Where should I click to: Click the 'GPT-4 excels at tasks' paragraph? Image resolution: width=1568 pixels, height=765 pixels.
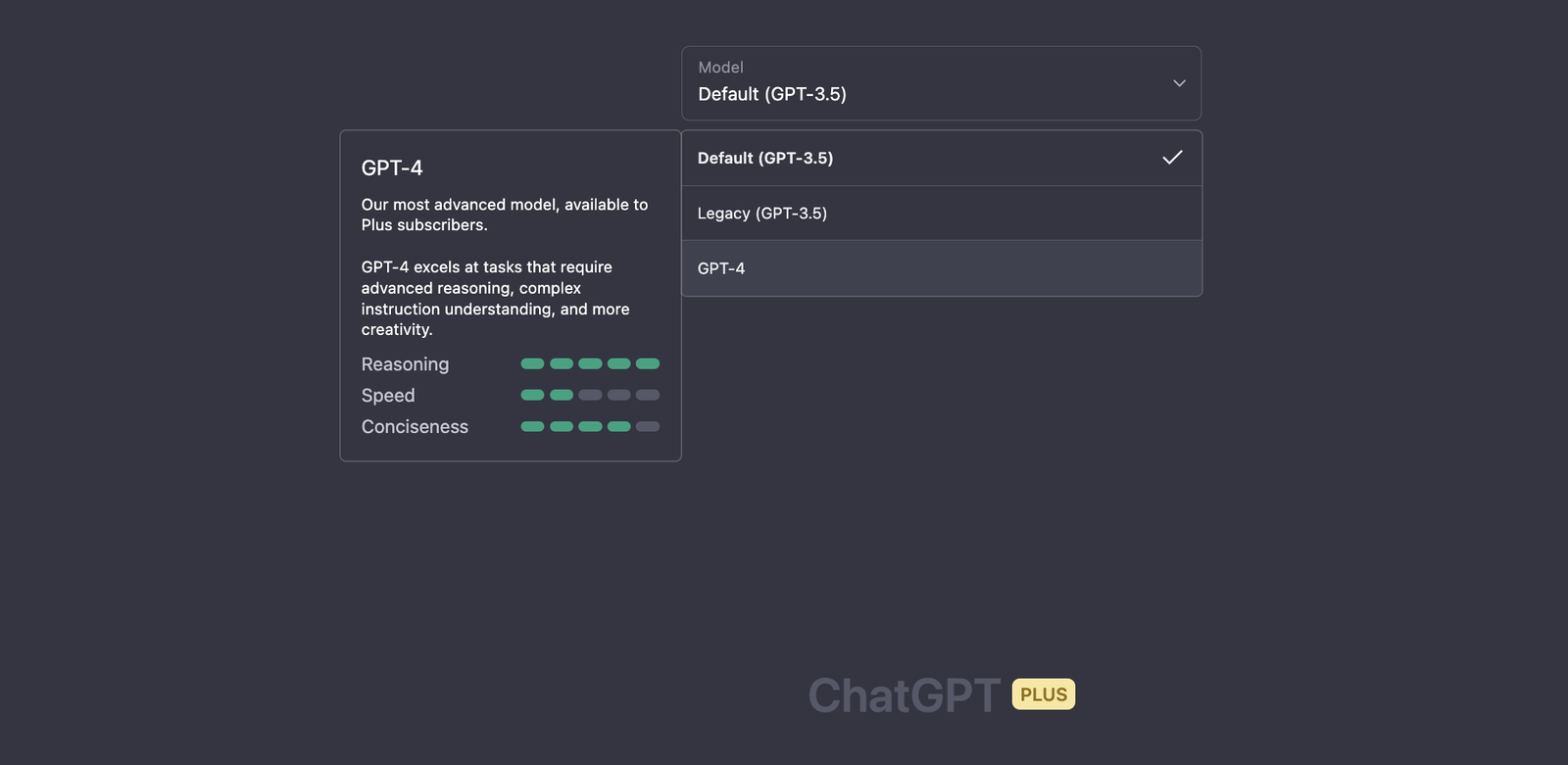pyautogui.click(x=495, y=299)
